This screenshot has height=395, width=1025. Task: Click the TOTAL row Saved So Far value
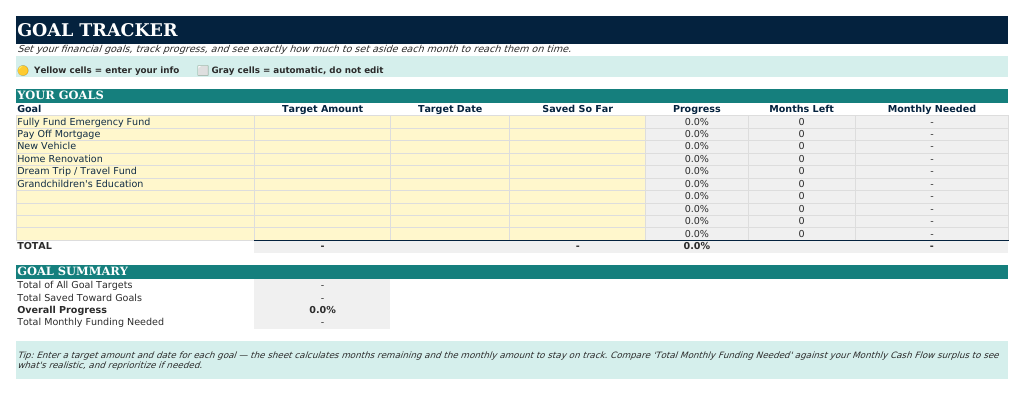tap(577, 247)
